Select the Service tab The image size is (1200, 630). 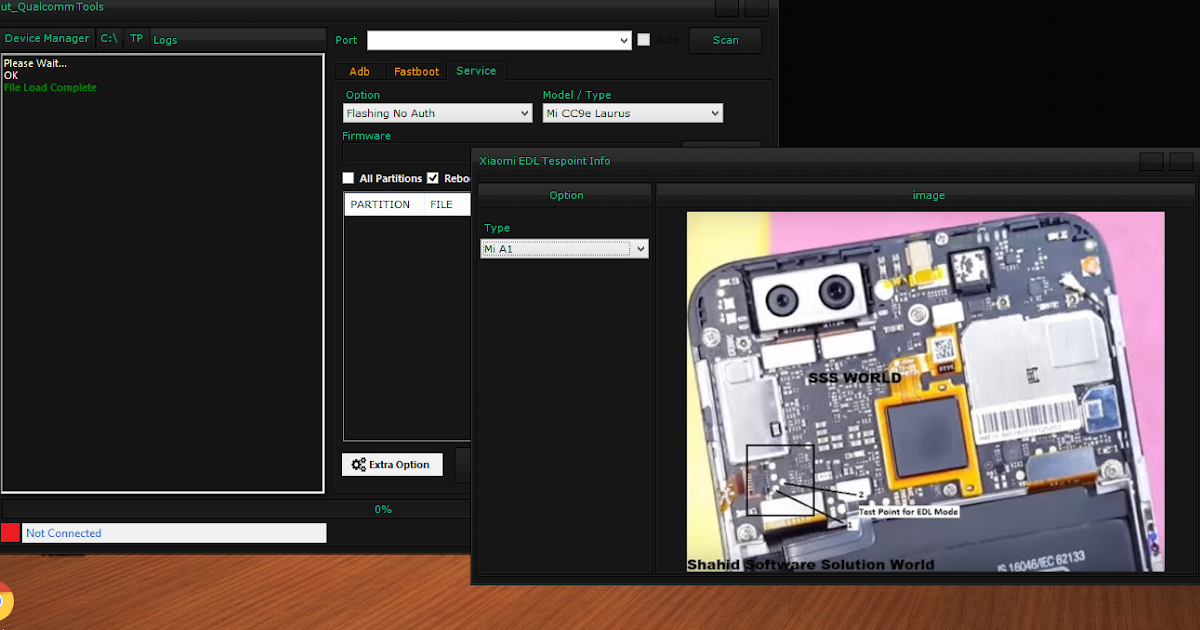point(476,71)
